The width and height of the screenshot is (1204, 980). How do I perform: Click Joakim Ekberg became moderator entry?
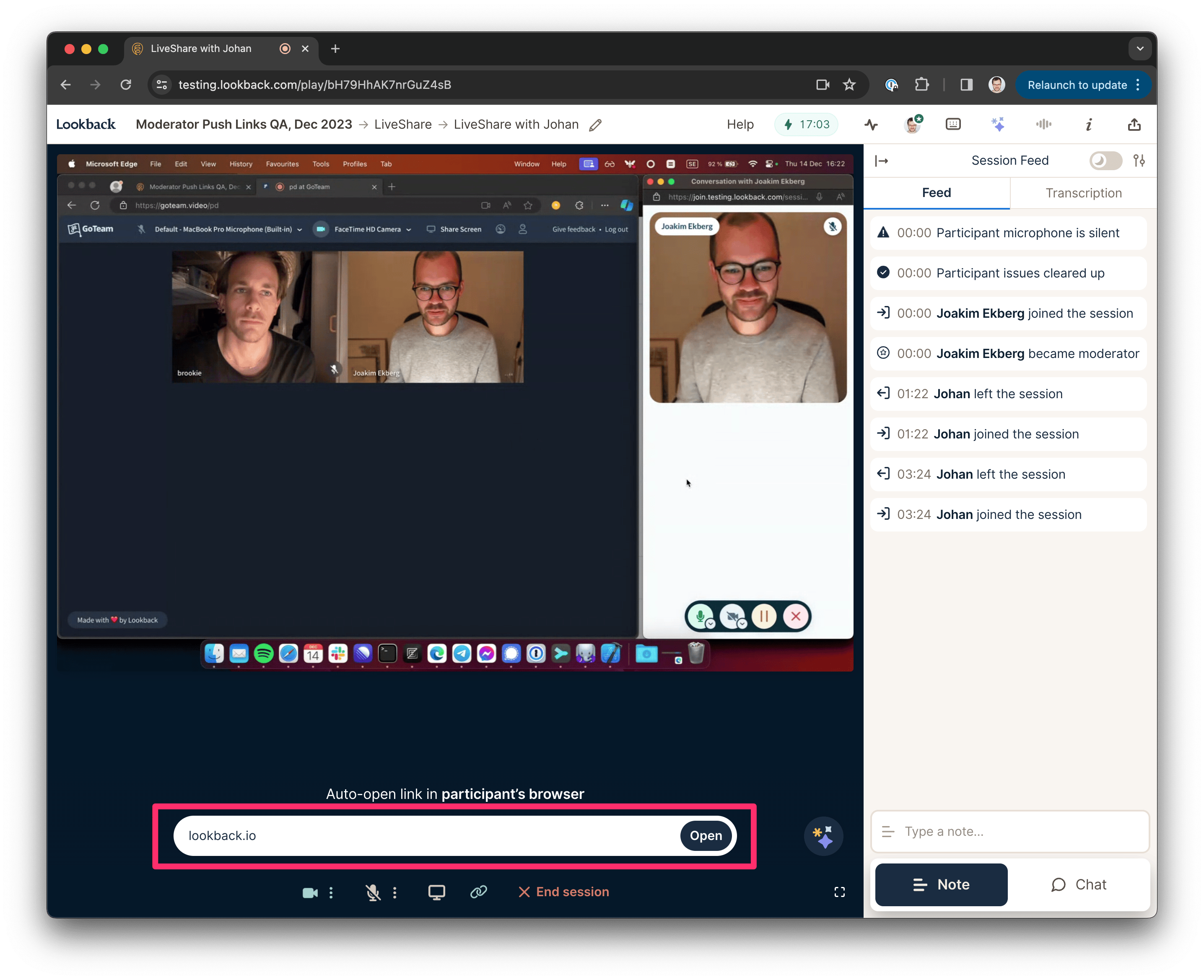1008,353
